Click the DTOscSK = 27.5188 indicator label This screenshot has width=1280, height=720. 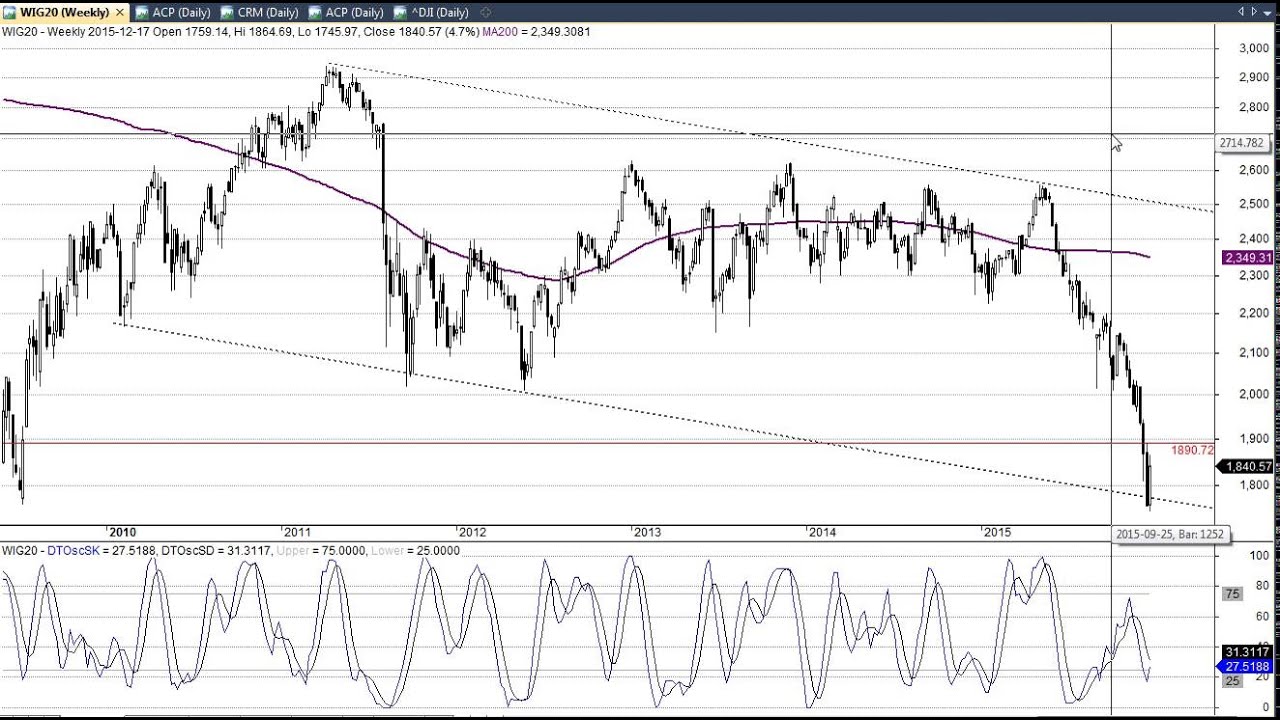(101, 551)
